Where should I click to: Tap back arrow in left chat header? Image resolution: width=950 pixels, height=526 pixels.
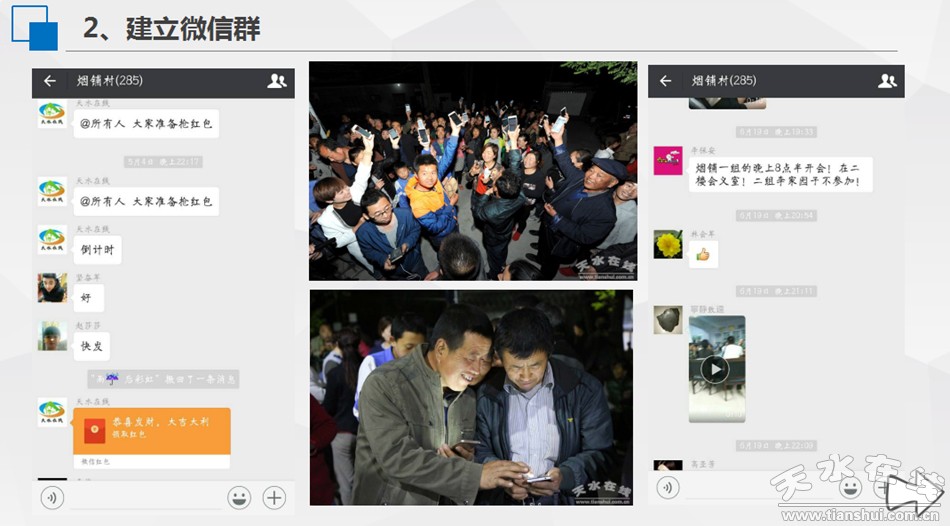50,82
